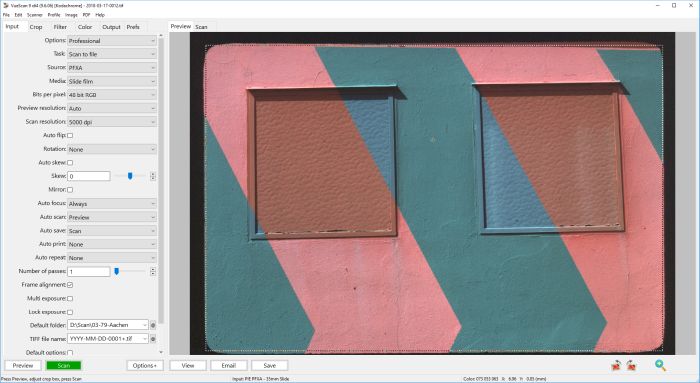Click the Number of passes slider handle
Viewport: 700px width, 383px height.
coord(117,271)
